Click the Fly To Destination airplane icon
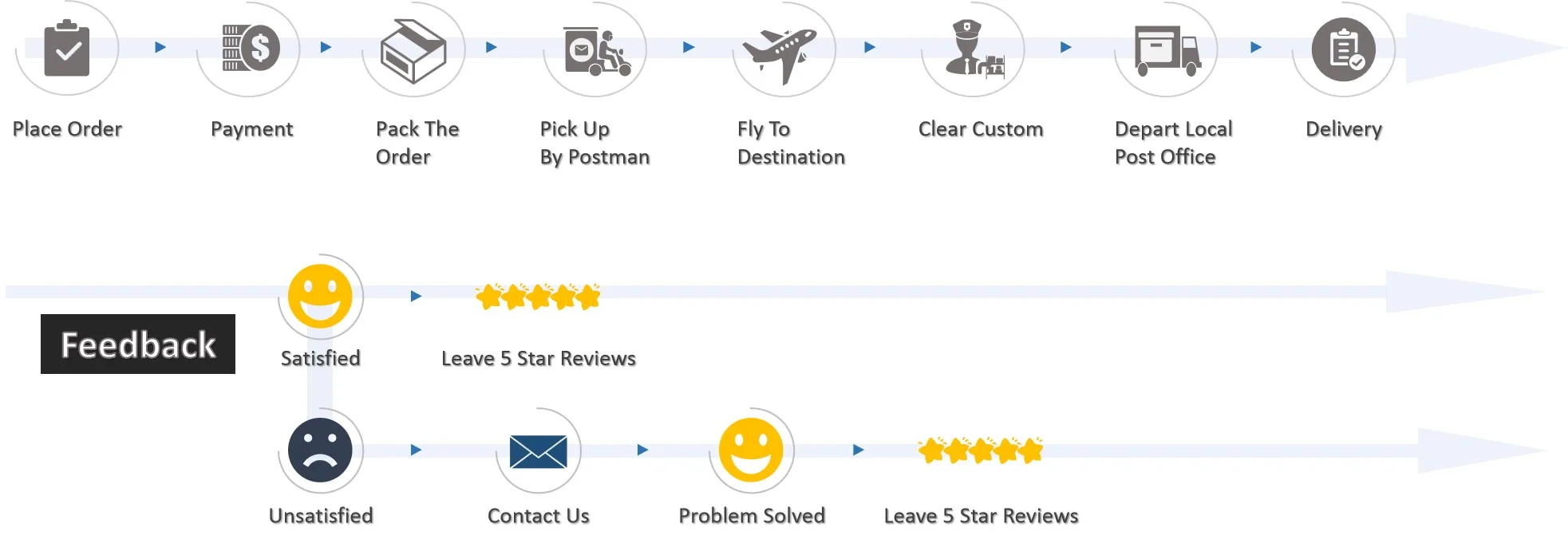This screenshot has width=1568, height=535. pyautogui.click(x=780, y=54)
